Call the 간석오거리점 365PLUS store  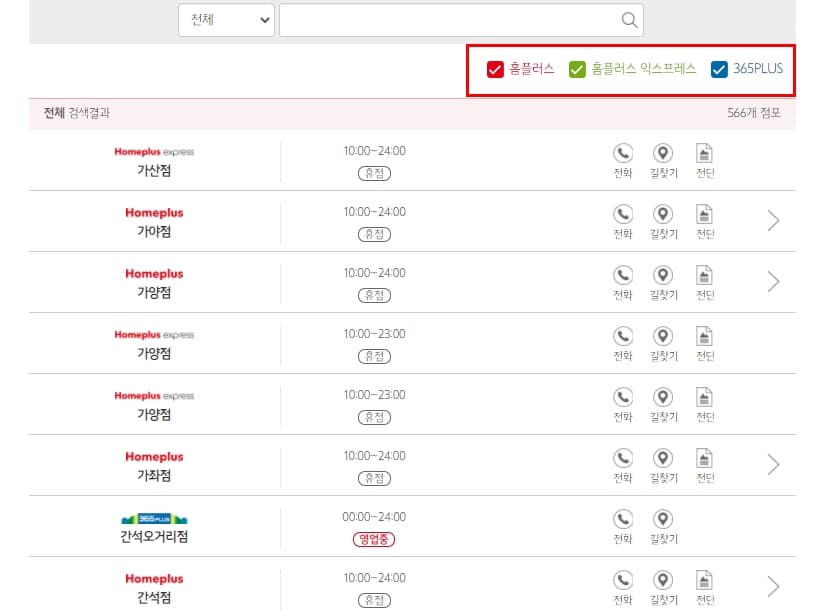pyautogui.click(x=623, y=519)
